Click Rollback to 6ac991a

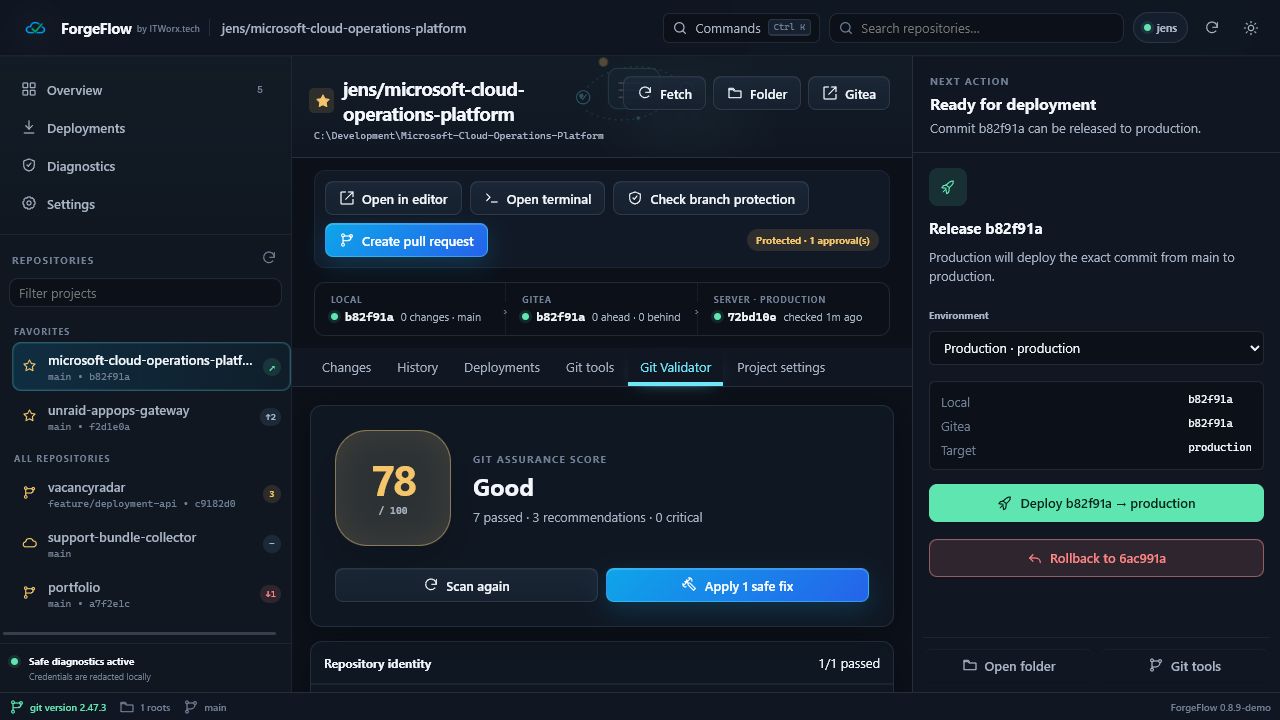coord(1096,558)
